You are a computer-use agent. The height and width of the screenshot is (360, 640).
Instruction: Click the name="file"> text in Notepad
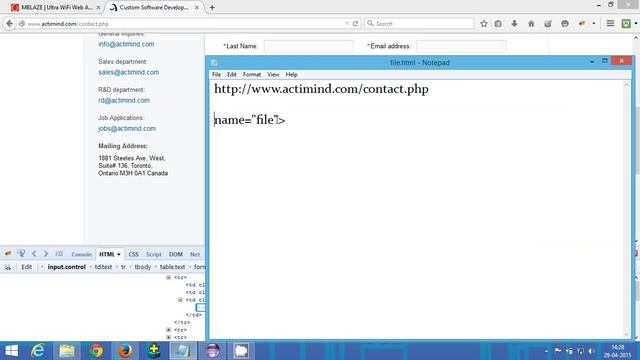click(249, 120)
